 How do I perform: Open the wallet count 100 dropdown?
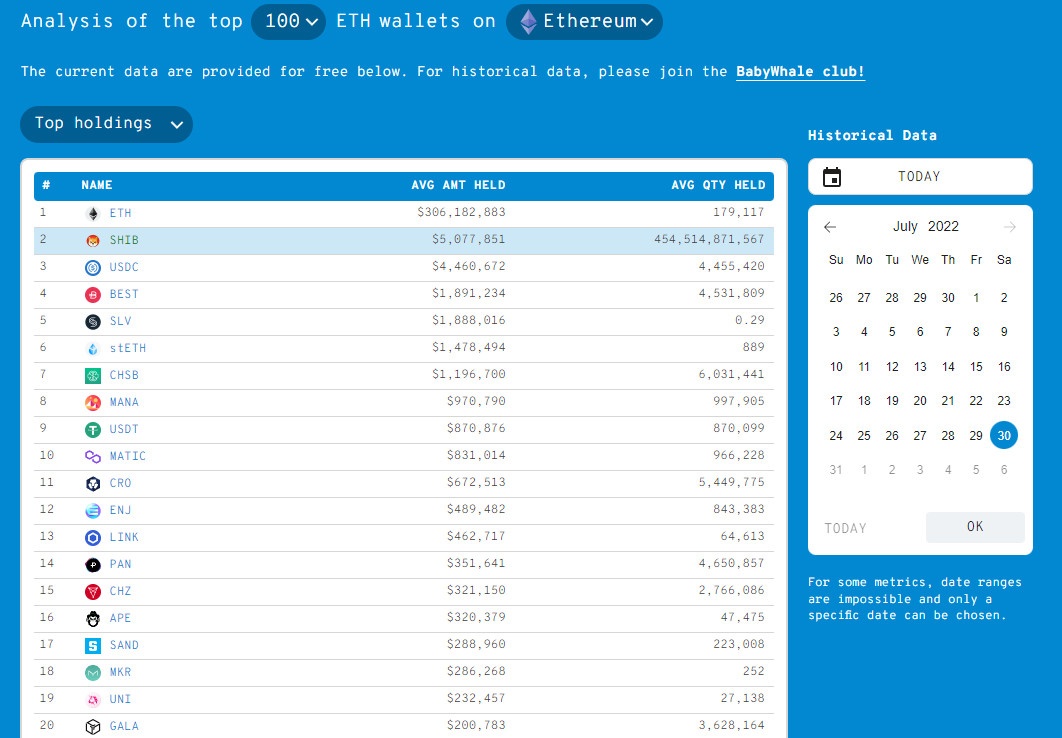[288, 21]
